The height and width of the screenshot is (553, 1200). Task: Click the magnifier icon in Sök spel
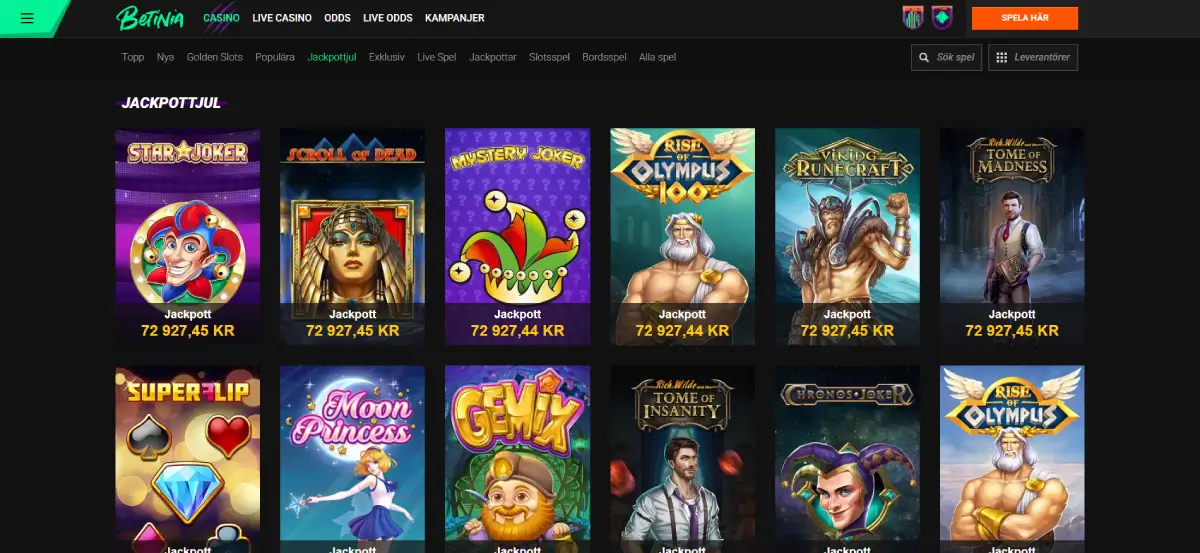[925, 57]
